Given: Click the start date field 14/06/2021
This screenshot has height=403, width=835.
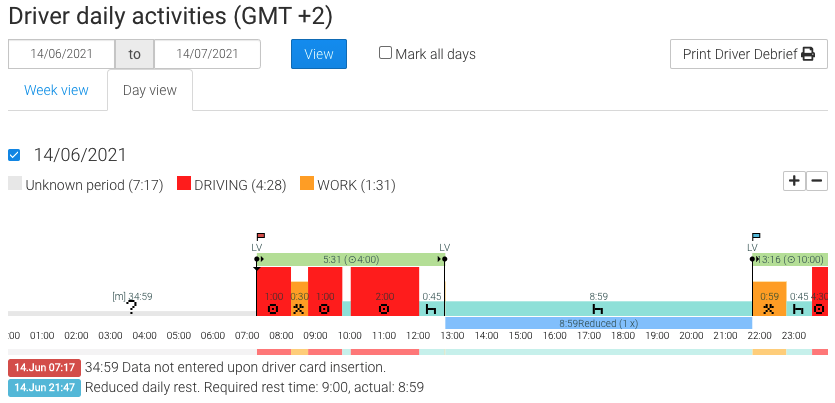Looking at the screenshot, I should point(62,54).
